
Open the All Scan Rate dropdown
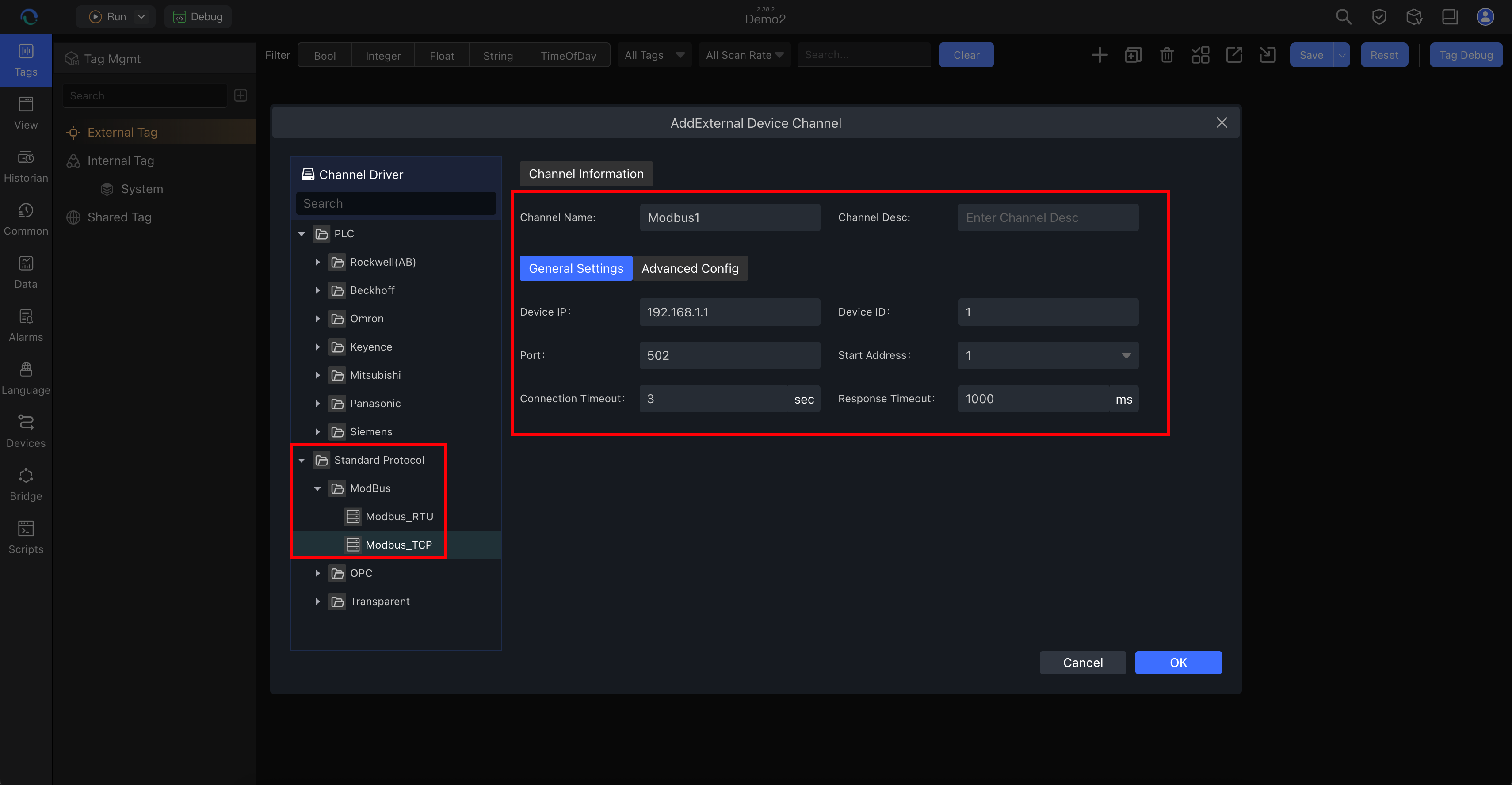click(744, 55)
